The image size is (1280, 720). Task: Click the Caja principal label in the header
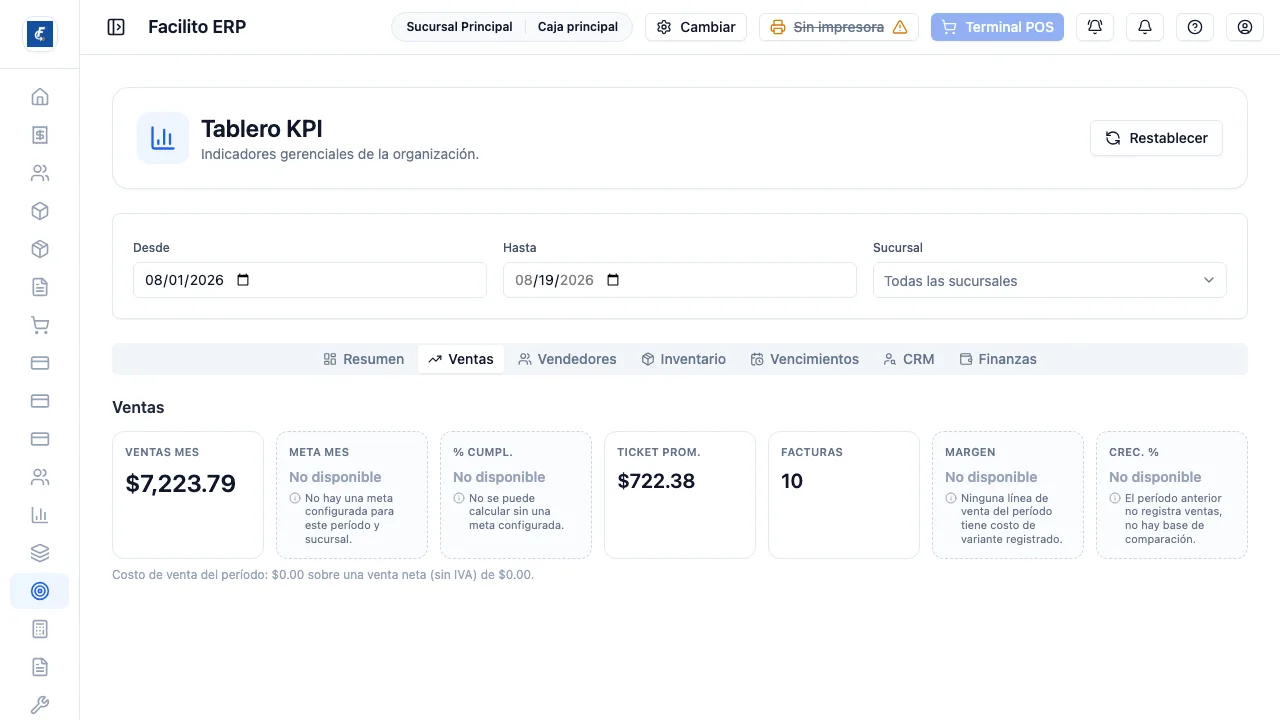(x=578, y=27)
